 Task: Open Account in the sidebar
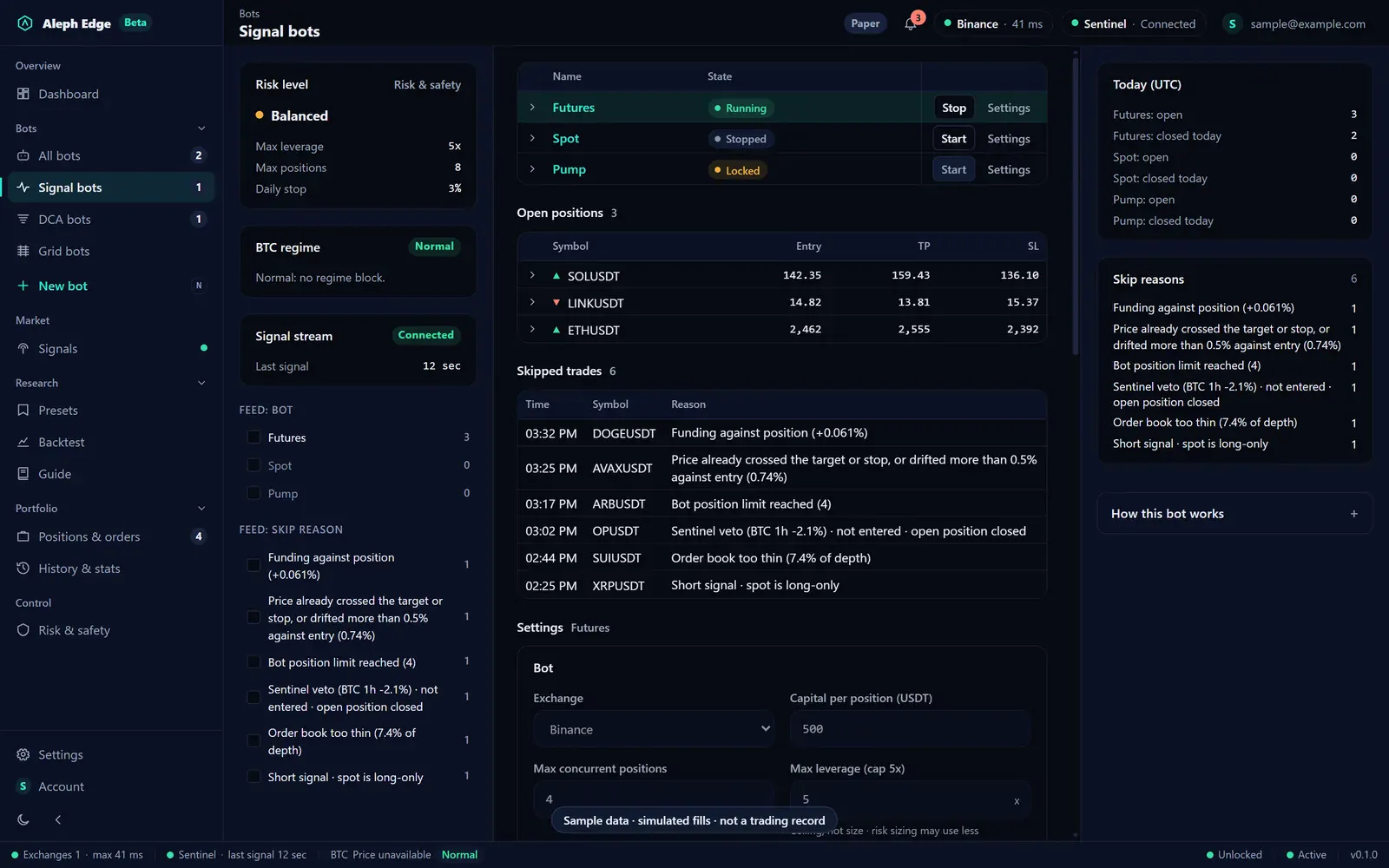[x=111, y=786]
